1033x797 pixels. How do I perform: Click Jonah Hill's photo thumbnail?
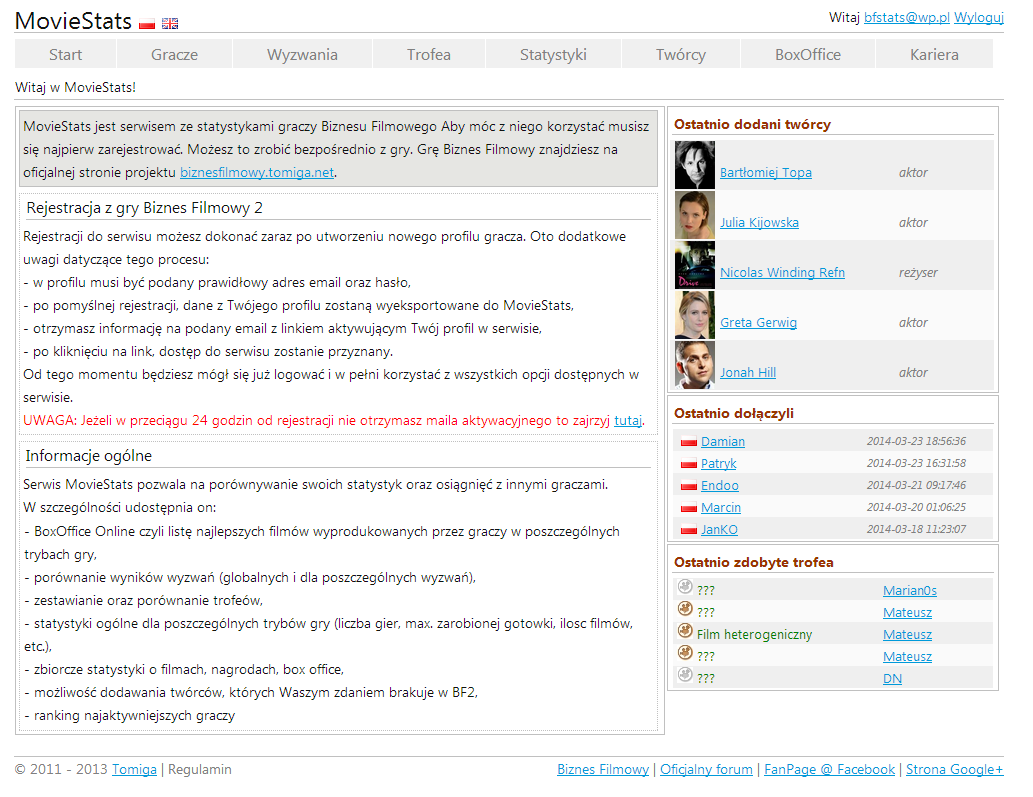pyautogui.click(x=694, y=366)
